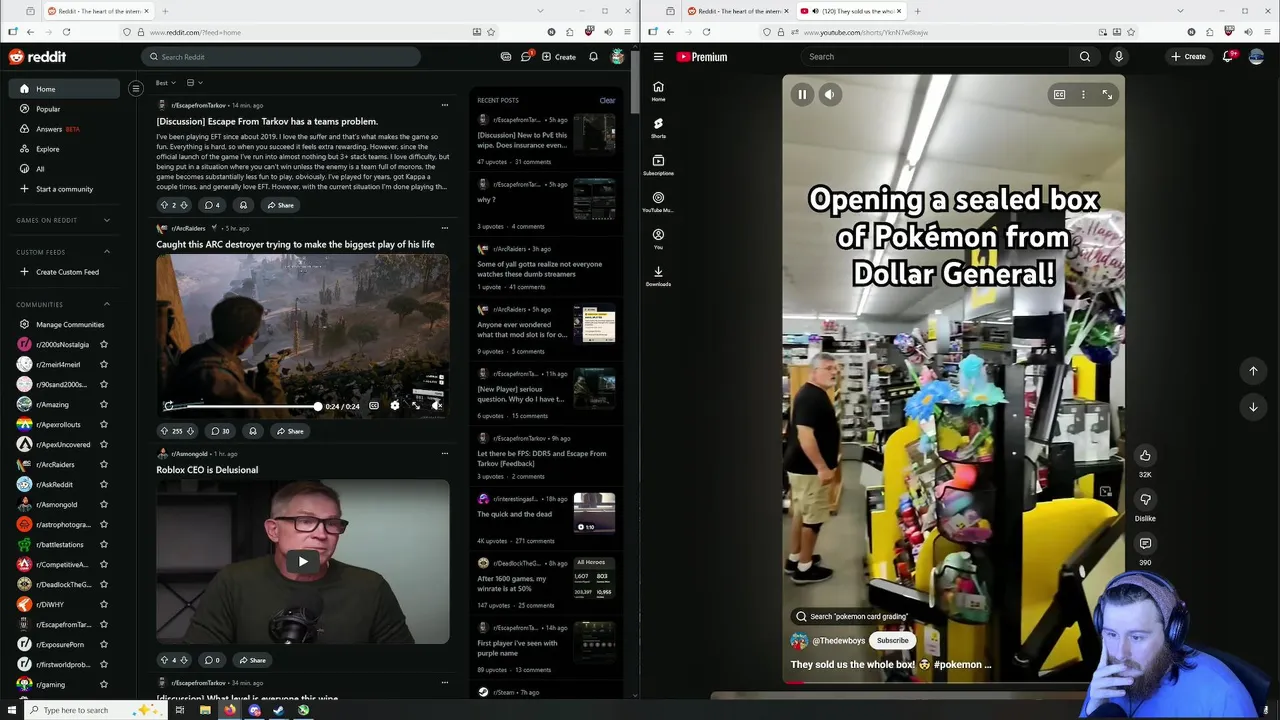
Task: Open YouTube hamburger guide menu
Action: pyautogui.click(x=658, y=57)
